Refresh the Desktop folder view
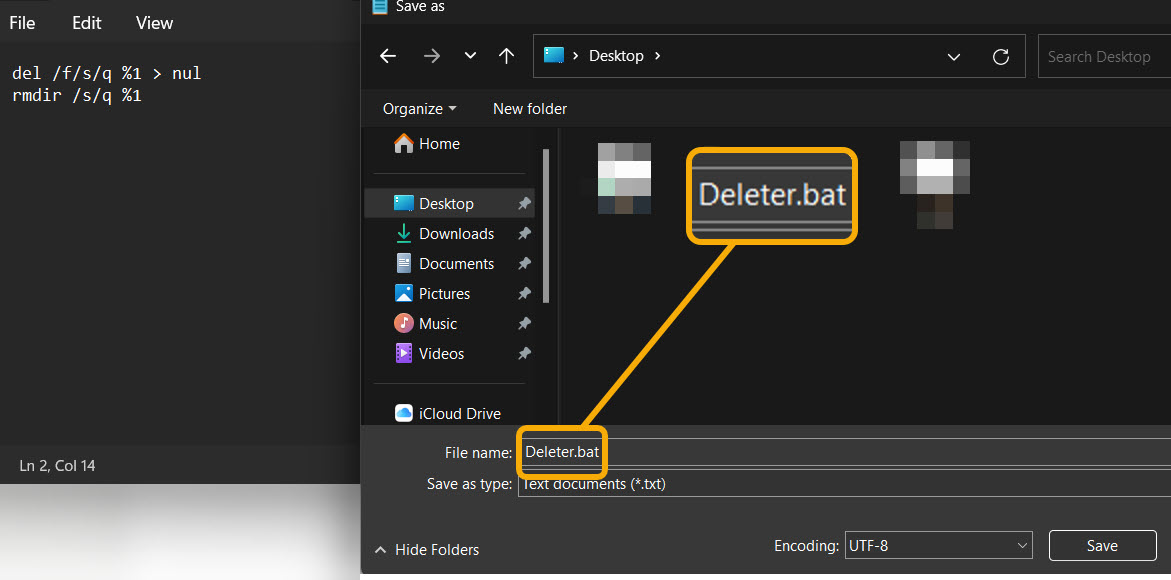Viewport: 1171px width, 580px height. click(1001, 56)
